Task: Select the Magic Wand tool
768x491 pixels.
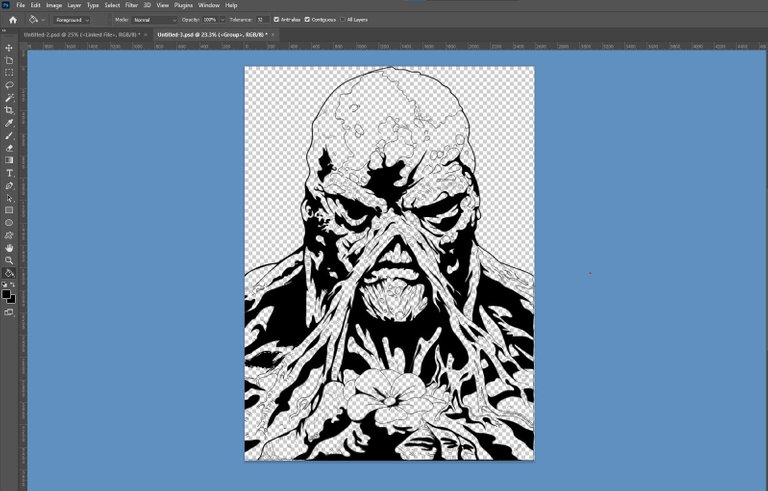Action: point(9,98)
